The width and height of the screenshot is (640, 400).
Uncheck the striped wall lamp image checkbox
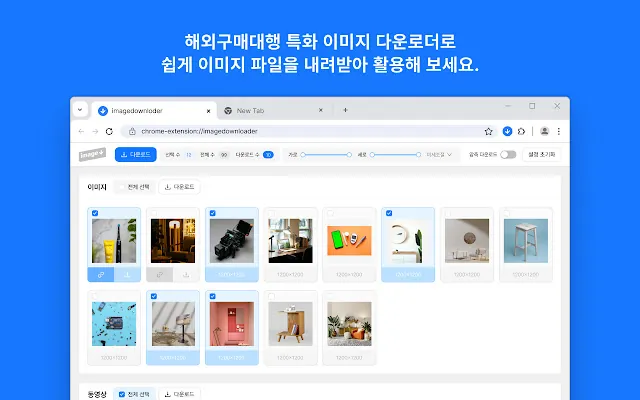click(x=154, y=296)
